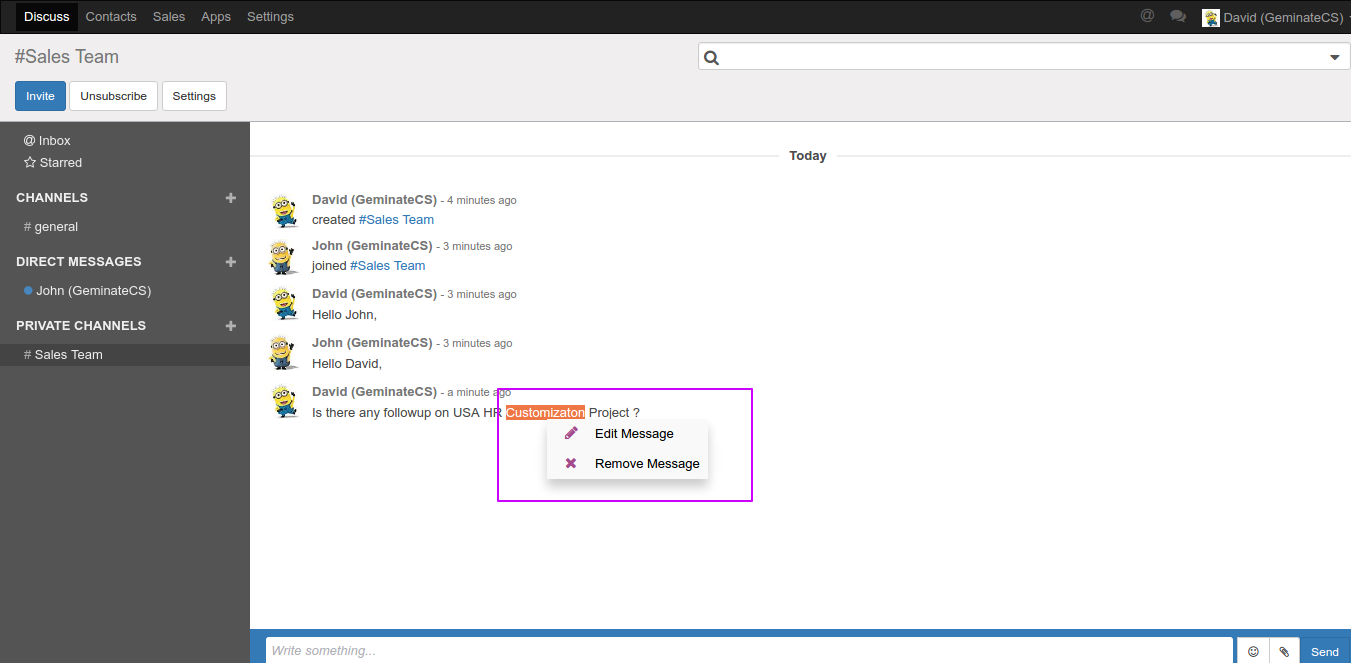Click the Send button
The height and width of the screenshot is (663, 1351).
[x=1325, y=652]
